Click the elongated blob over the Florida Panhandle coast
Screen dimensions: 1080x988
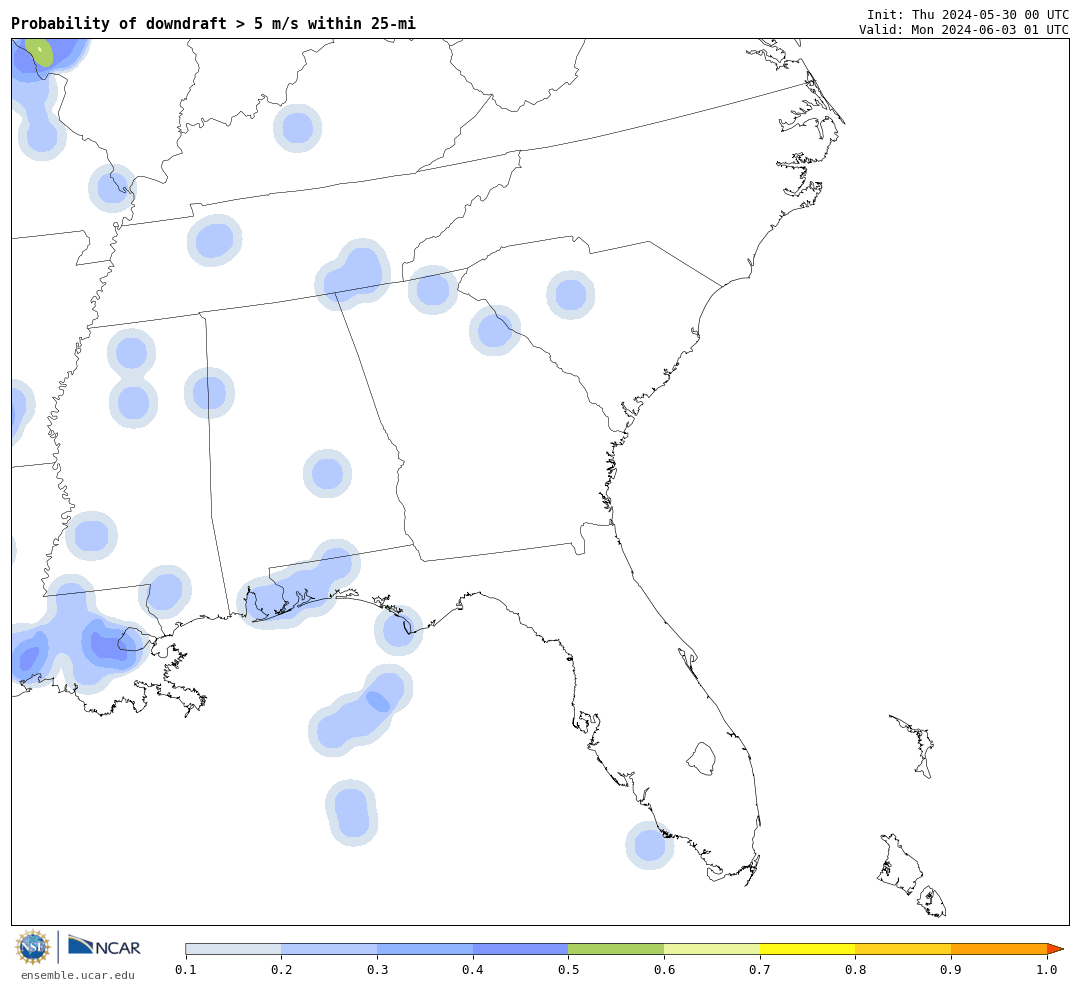click(x=300, y=584)
